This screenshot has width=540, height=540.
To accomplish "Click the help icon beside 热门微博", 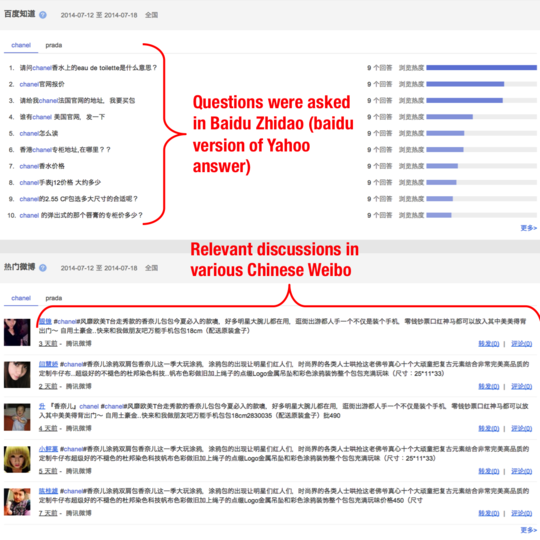I will 43,268.
